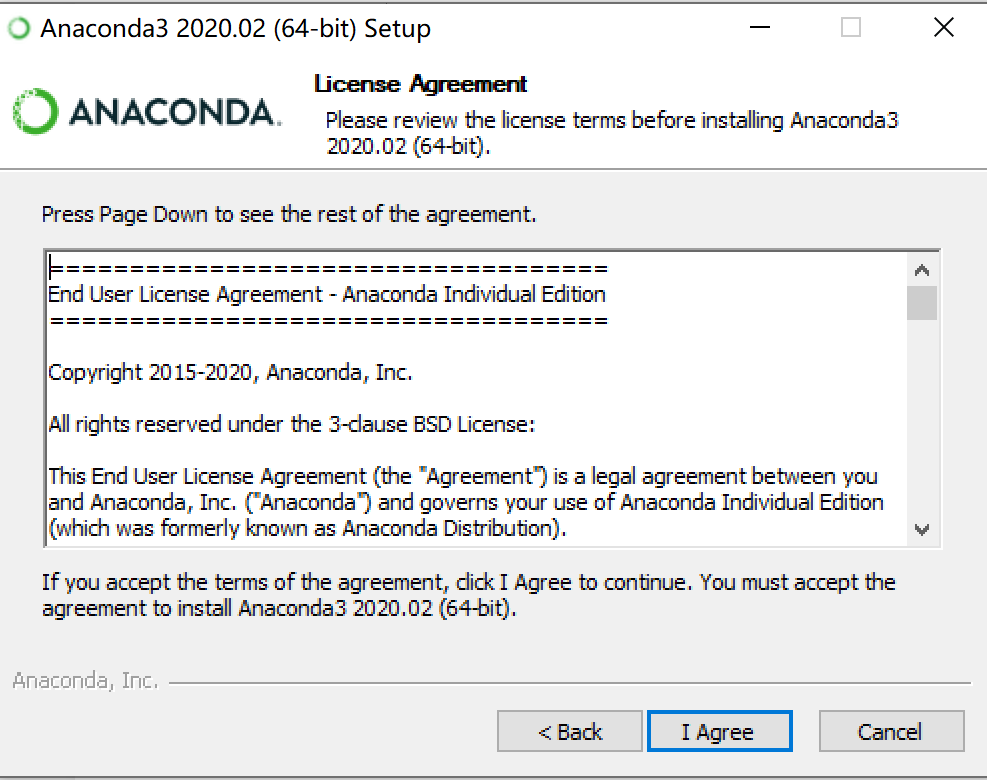Close the setup window
Viewport: 987px width, 780px height.
tap(944, 28)
